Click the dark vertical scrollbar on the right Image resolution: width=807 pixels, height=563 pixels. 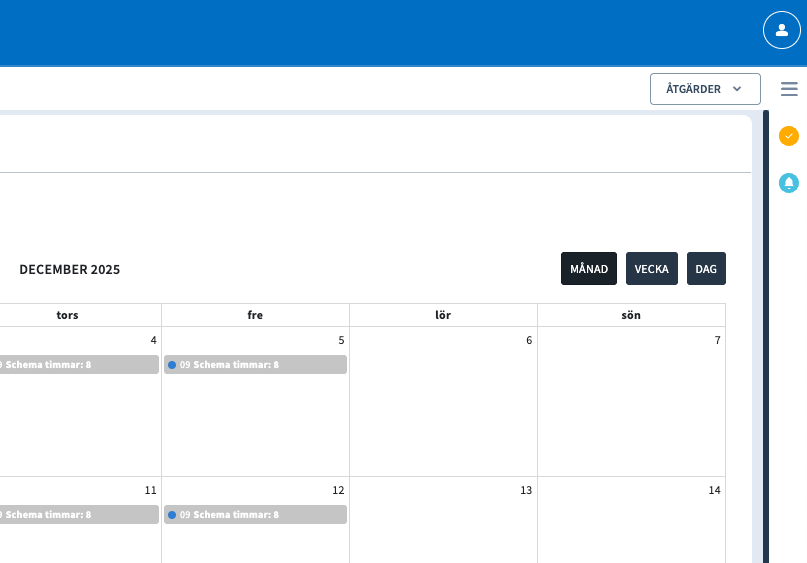[x=766, y=340]
